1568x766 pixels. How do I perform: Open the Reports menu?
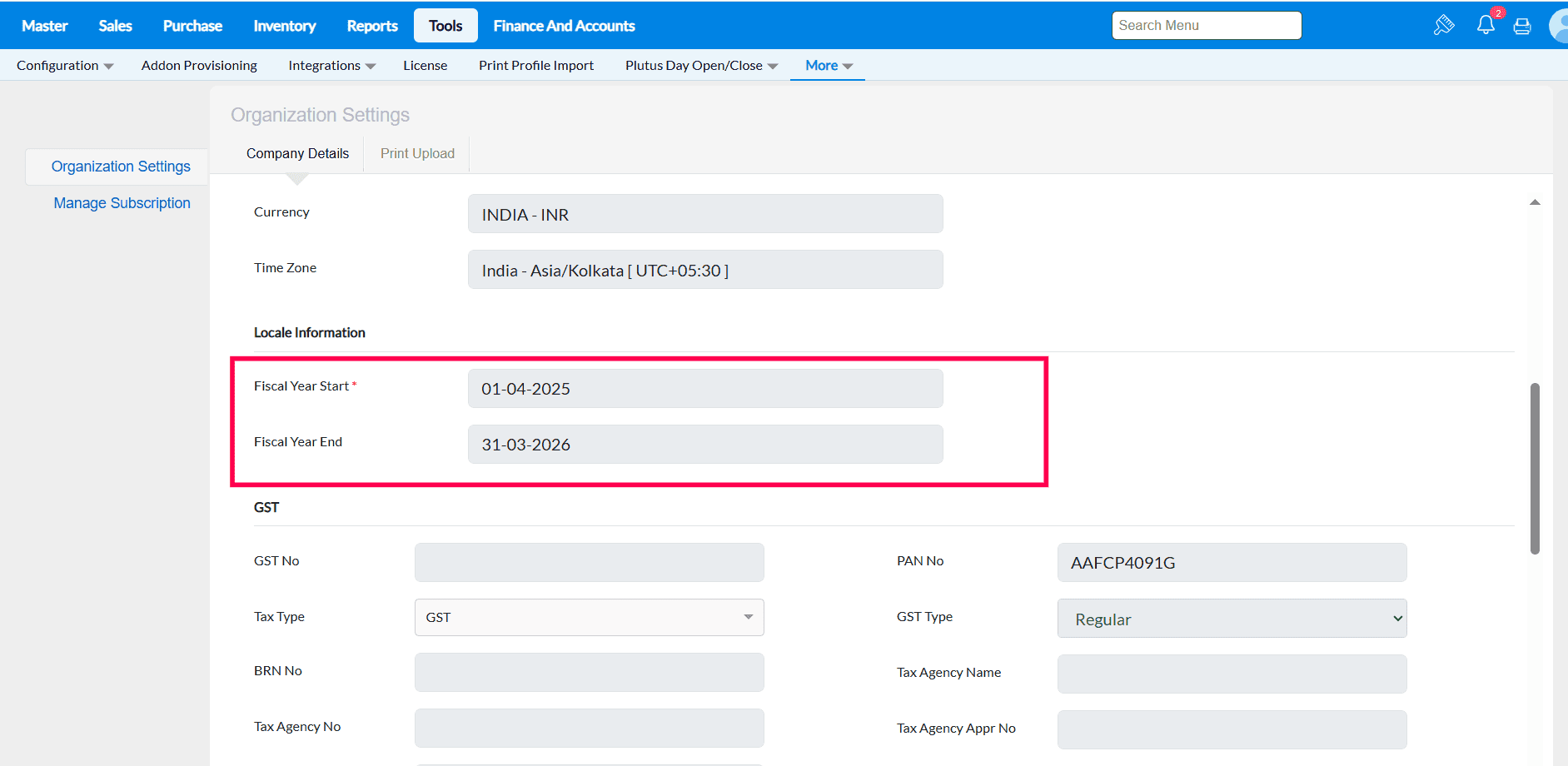[372, 26]
